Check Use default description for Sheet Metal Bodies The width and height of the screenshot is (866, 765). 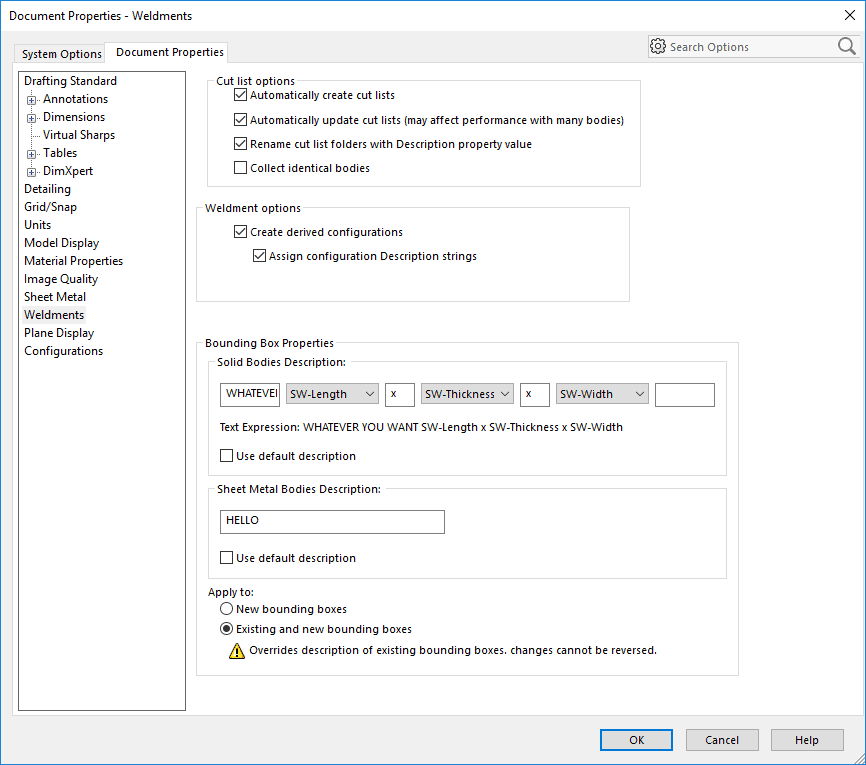click(x=226, y=558)
